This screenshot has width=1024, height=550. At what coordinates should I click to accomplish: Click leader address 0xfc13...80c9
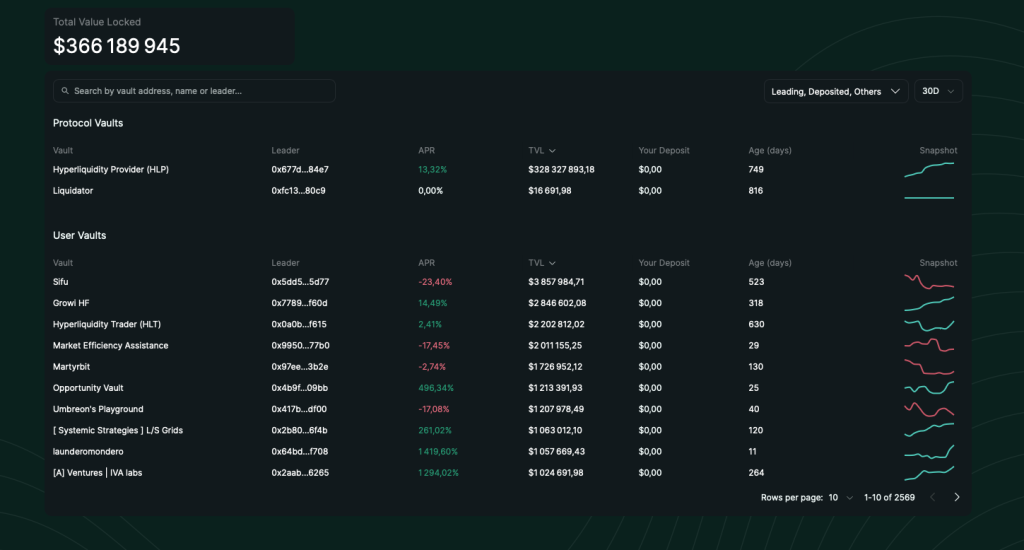[298, 191]
